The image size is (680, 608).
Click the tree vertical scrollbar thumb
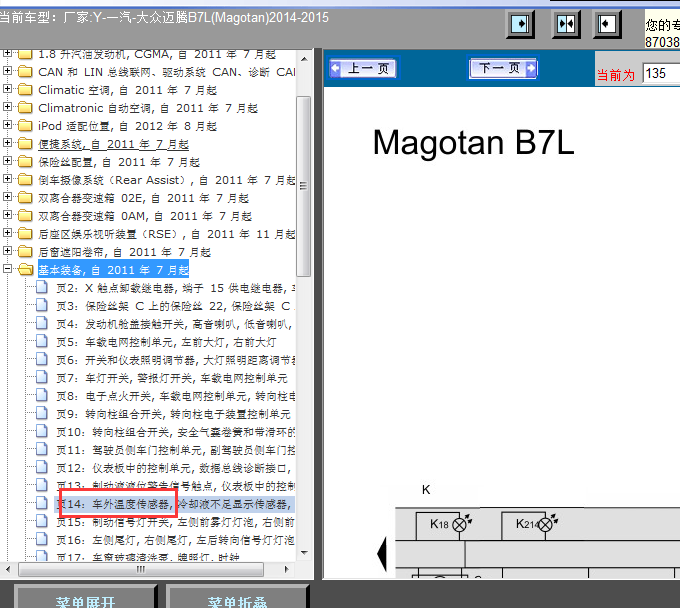pyautogui.click(x=304, y=186)
